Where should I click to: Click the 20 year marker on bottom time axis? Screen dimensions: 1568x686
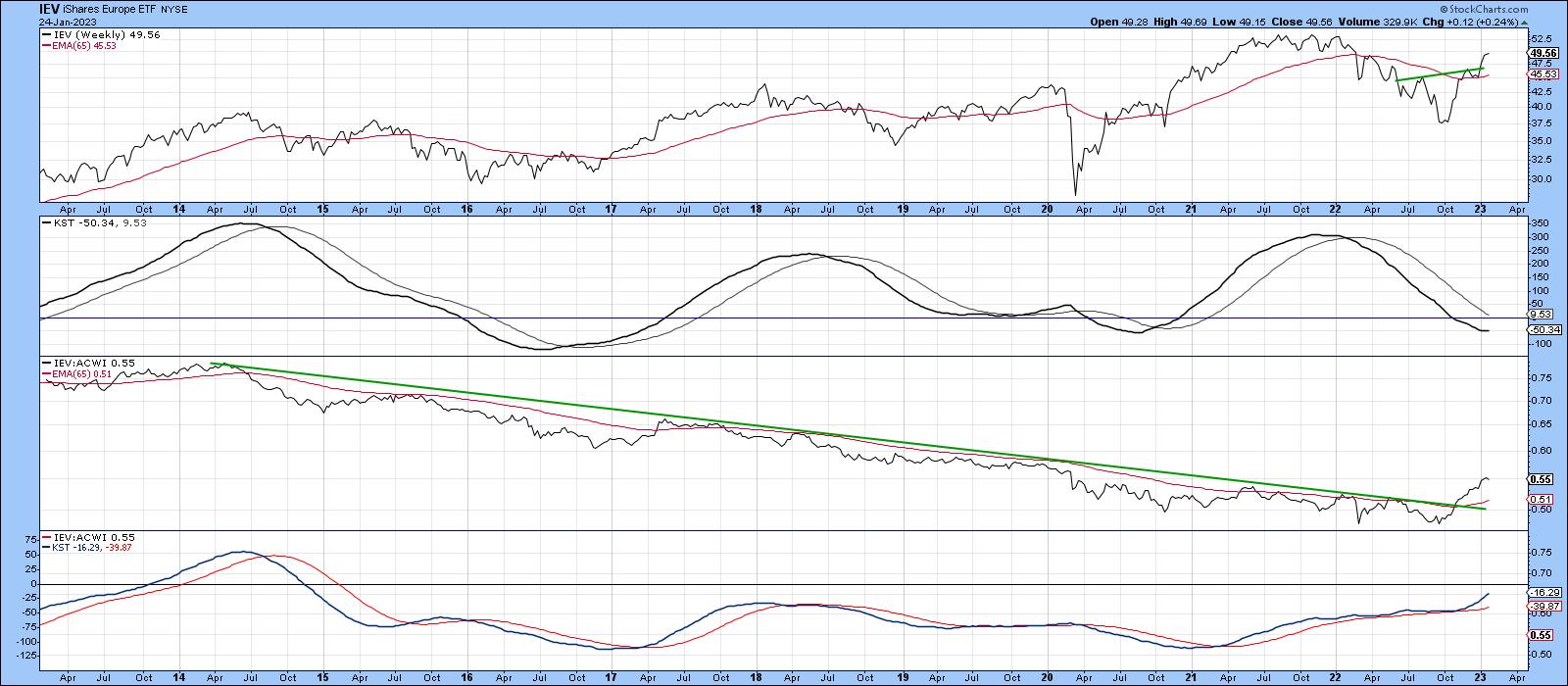[1046, 676]
